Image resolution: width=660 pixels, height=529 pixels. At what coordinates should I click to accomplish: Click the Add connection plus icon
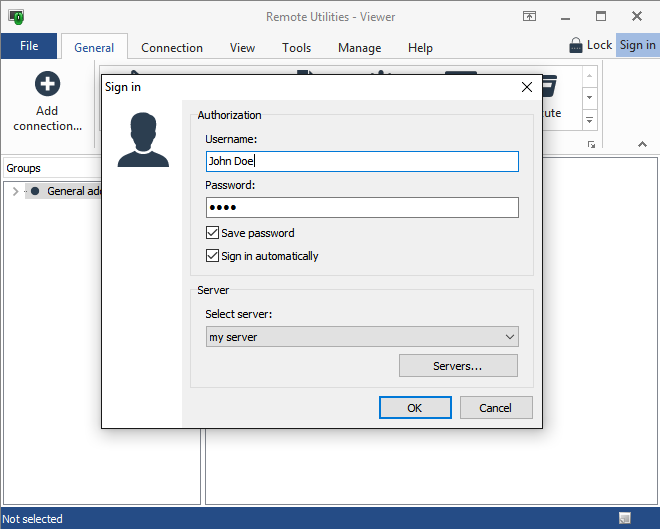tap(47, 84)
